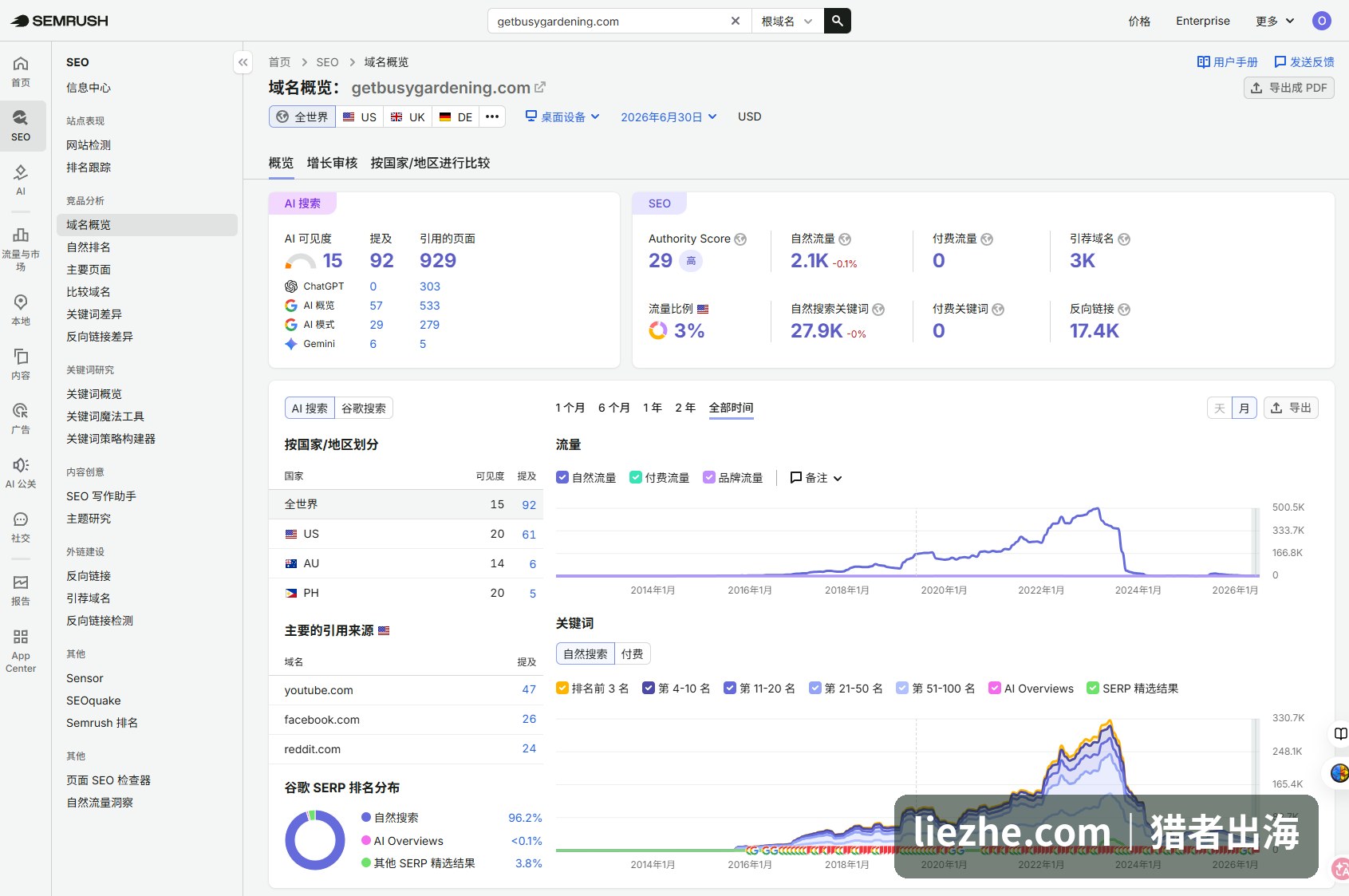
Task: Expand 备注 notes dropdown
Action: (816, 477)
